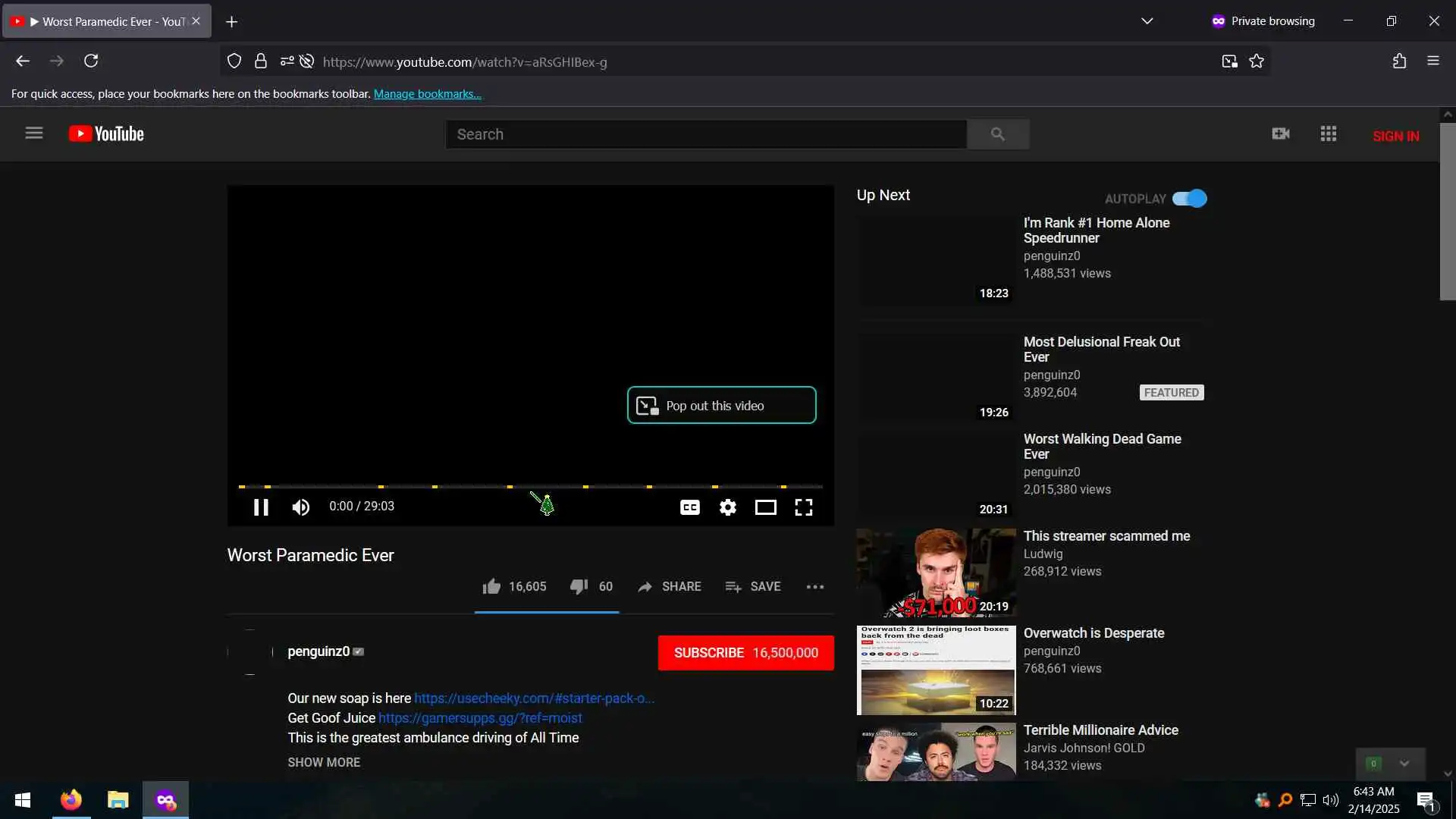Toggle closed captions on the video

click(x=689, y=507)
